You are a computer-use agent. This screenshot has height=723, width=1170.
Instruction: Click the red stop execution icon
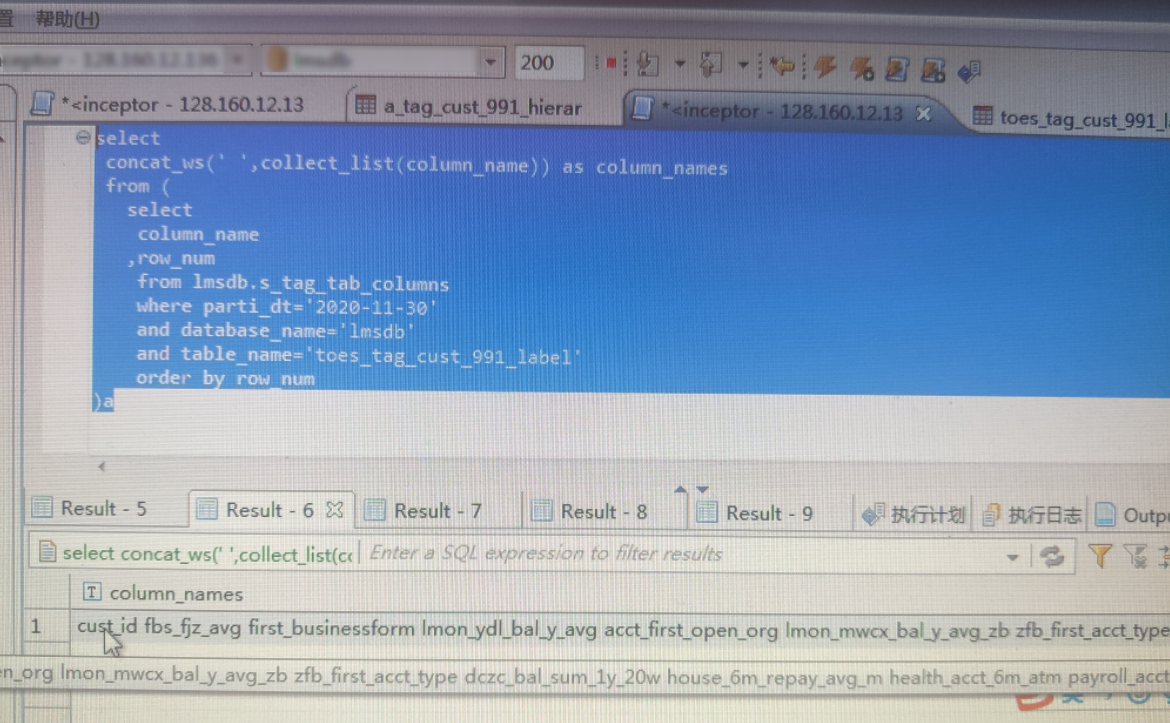tap(610, 63)
